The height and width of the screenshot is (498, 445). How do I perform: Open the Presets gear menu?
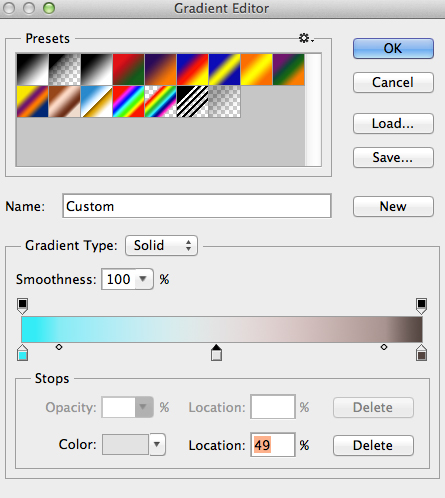point(306,38)
